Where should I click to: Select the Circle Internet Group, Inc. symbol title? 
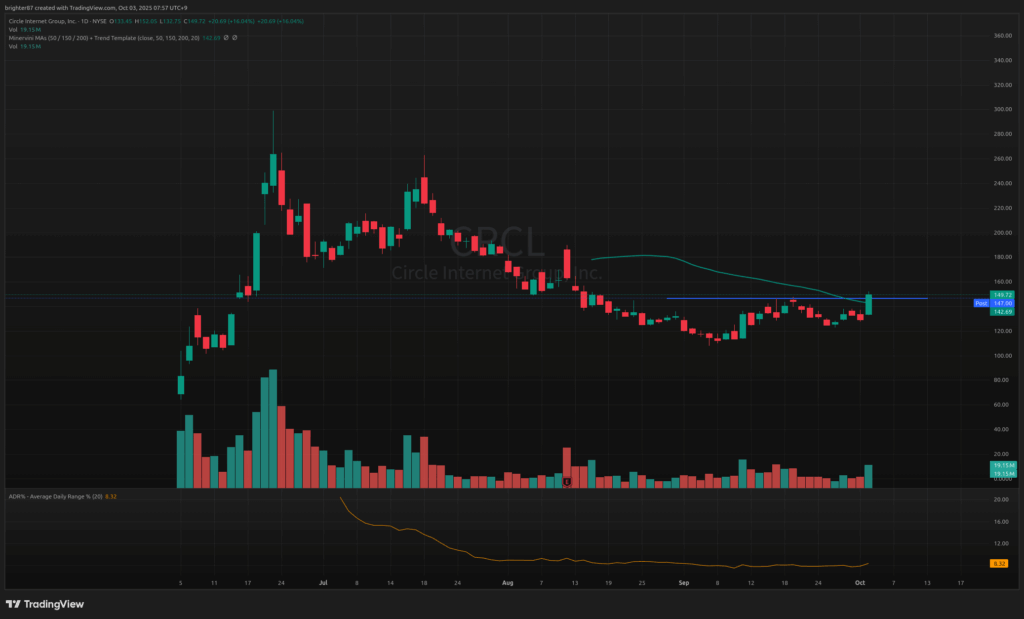(x=50, y=21)
